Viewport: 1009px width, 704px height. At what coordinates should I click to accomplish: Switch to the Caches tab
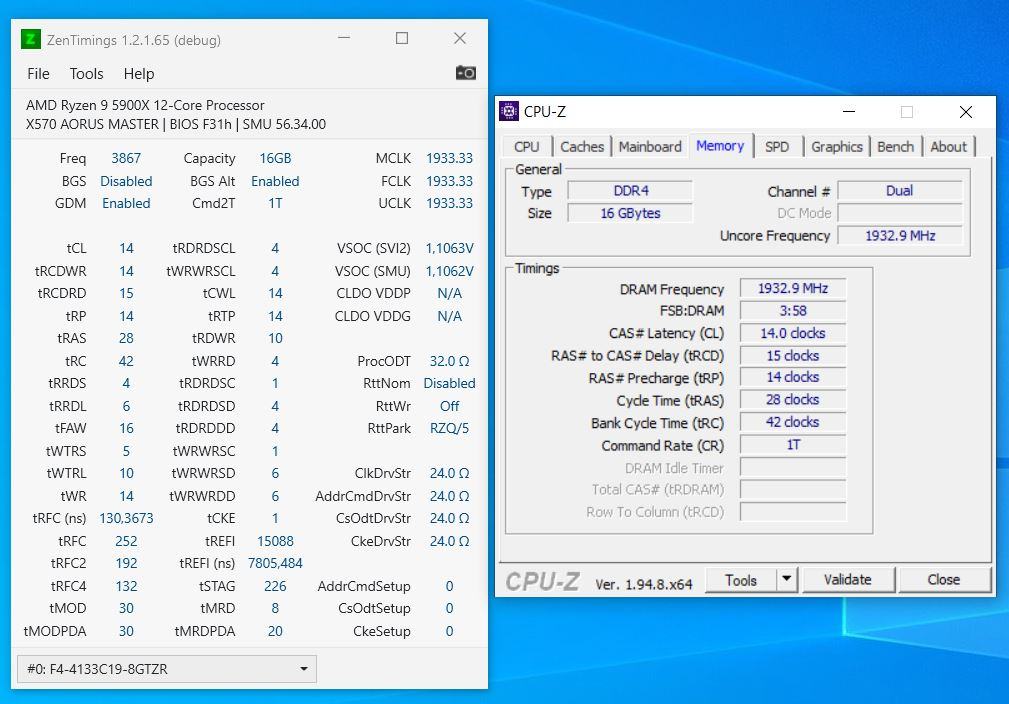click(x=582, y=147)
